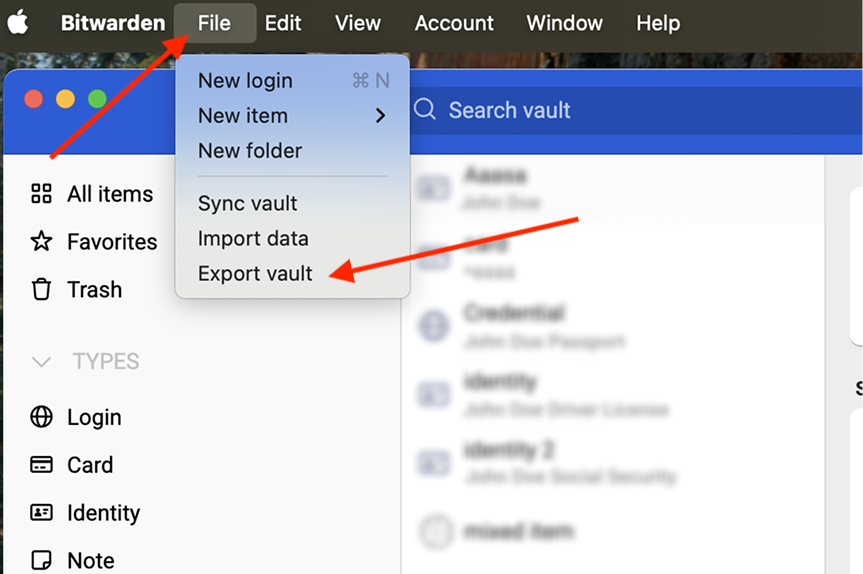Click the TYPES section header
This screenshot has height=574, width=863.
pyautogui.click(x=106, y=362)
